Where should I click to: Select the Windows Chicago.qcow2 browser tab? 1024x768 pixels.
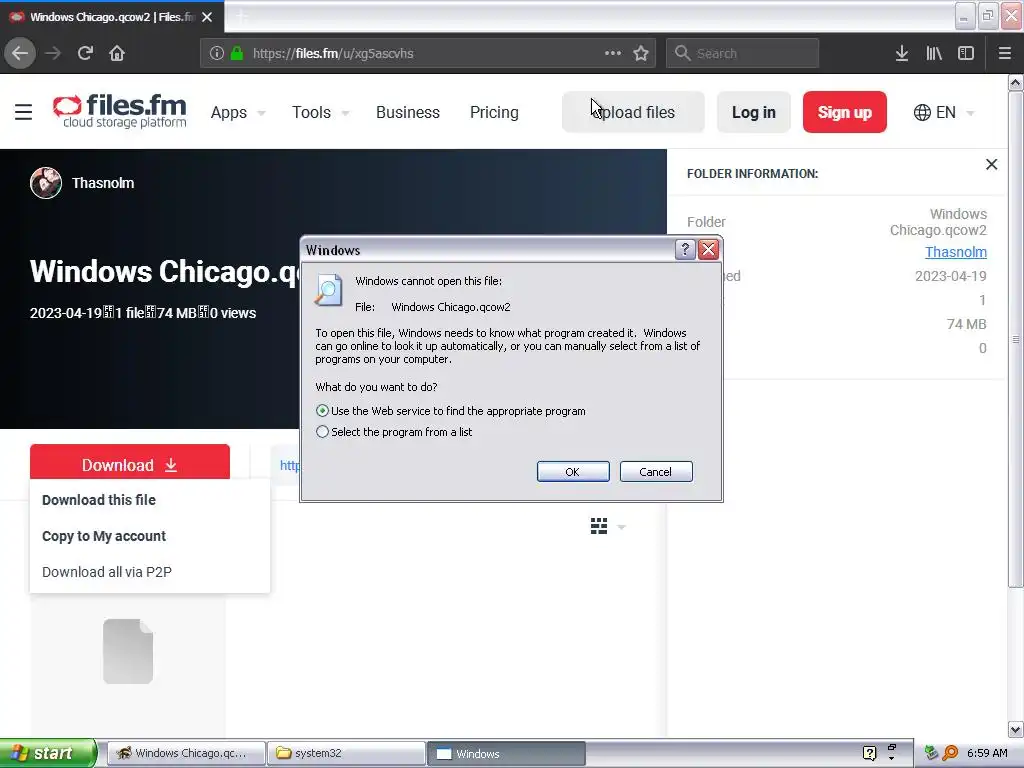pyautogui.click(x=112, y=17)
